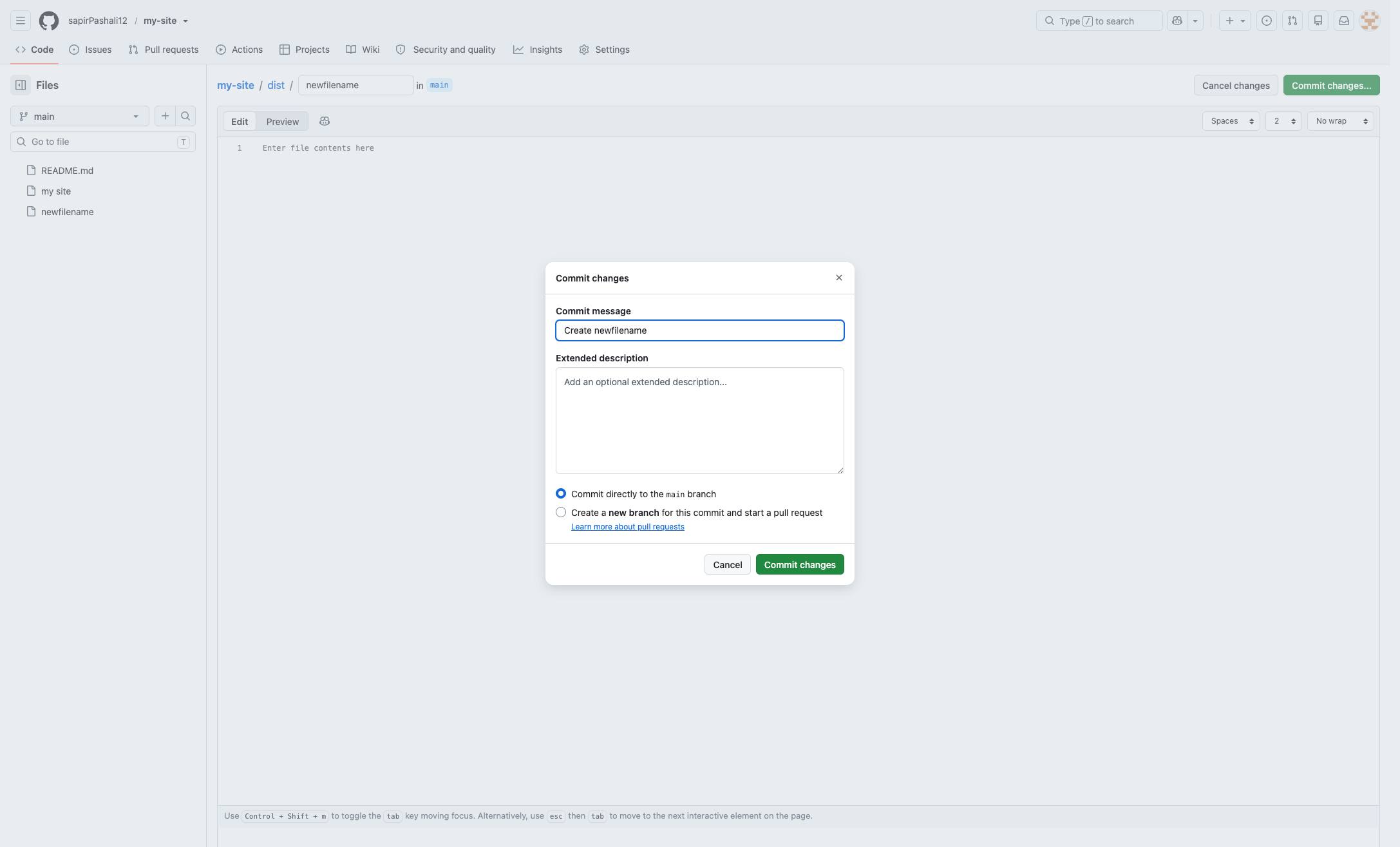Go to GitHub home via Octocat logo
Viewport: 1400px width, 847px height.
[x=49, y=21]
